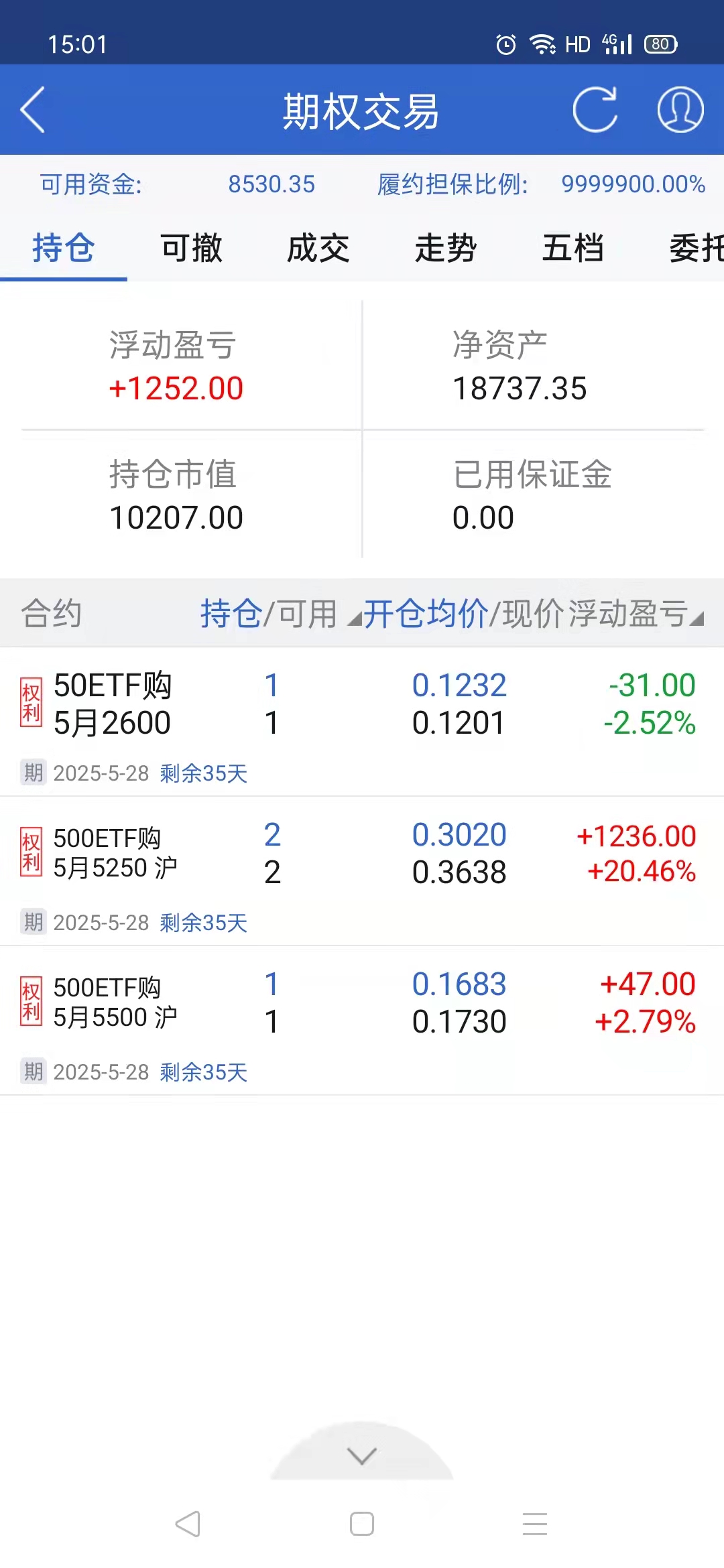Image resolution: width=724 pixels, height=1568 pixels.
Task: Switch to the 可撤 tab
Action: [x=191, y=249]
